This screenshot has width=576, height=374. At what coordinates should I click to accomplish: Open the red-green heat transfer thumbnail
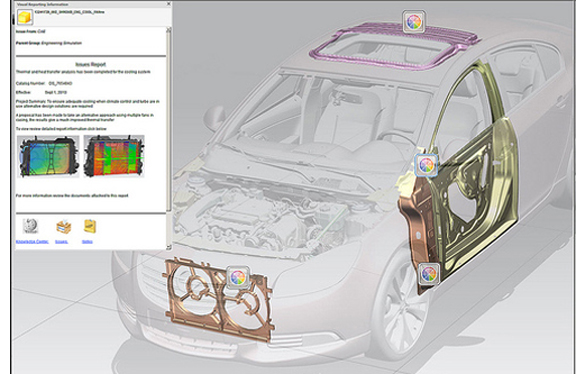[114, 156]
